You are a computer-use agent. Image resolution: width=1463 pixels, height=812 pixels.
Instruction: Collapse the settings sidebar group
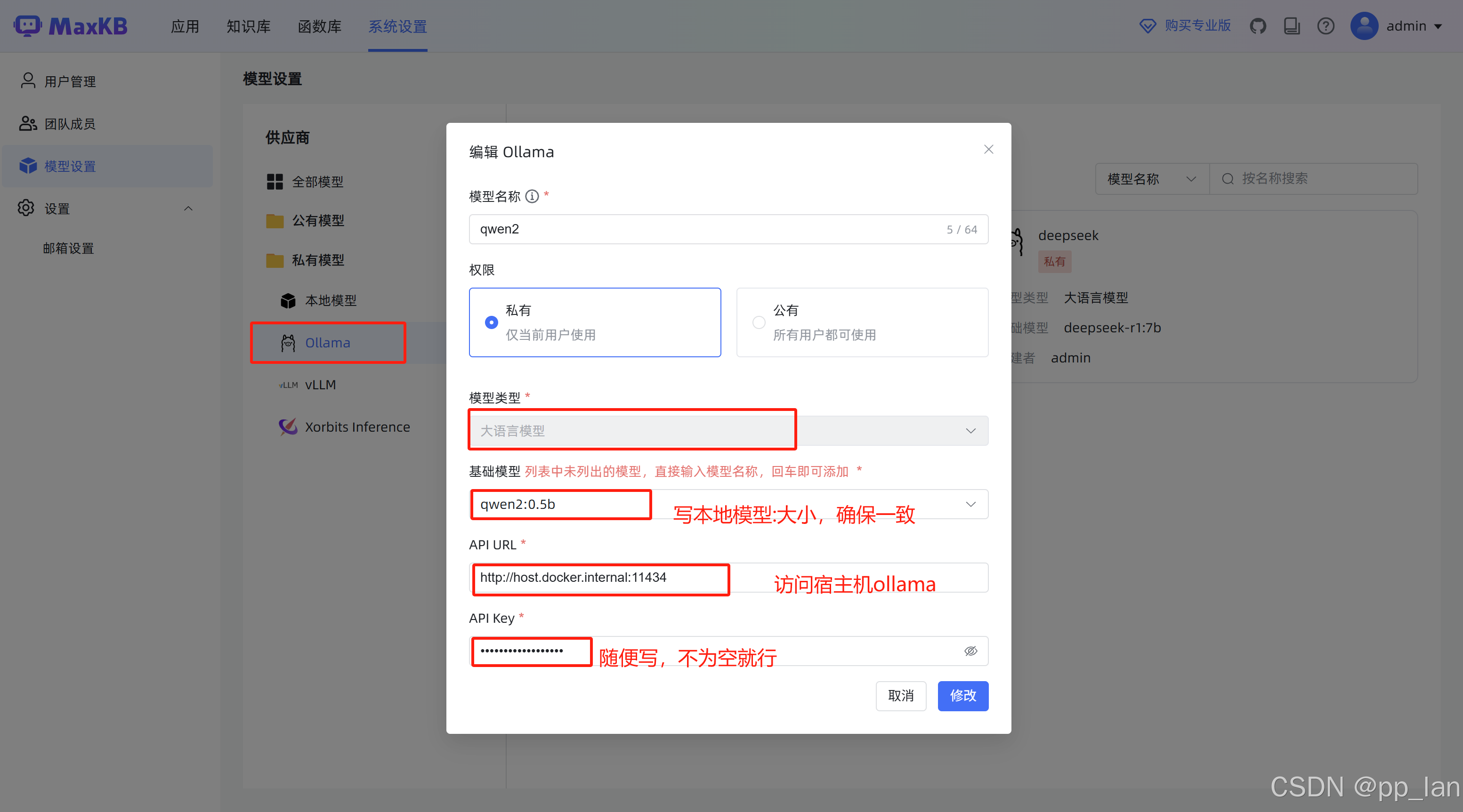[x=188, y=209]
